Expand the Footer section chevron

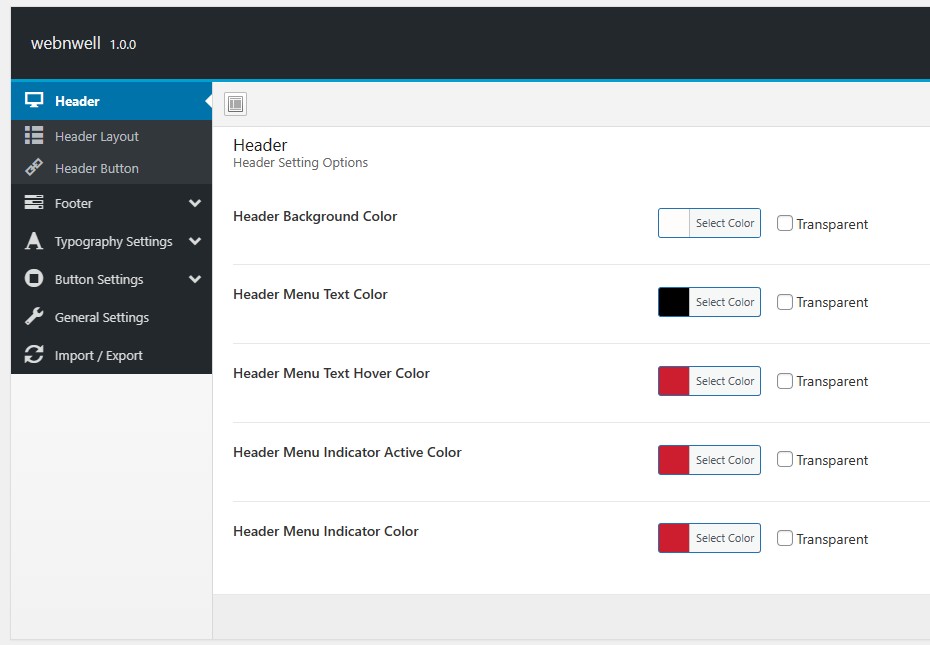[x=197, y=203]
